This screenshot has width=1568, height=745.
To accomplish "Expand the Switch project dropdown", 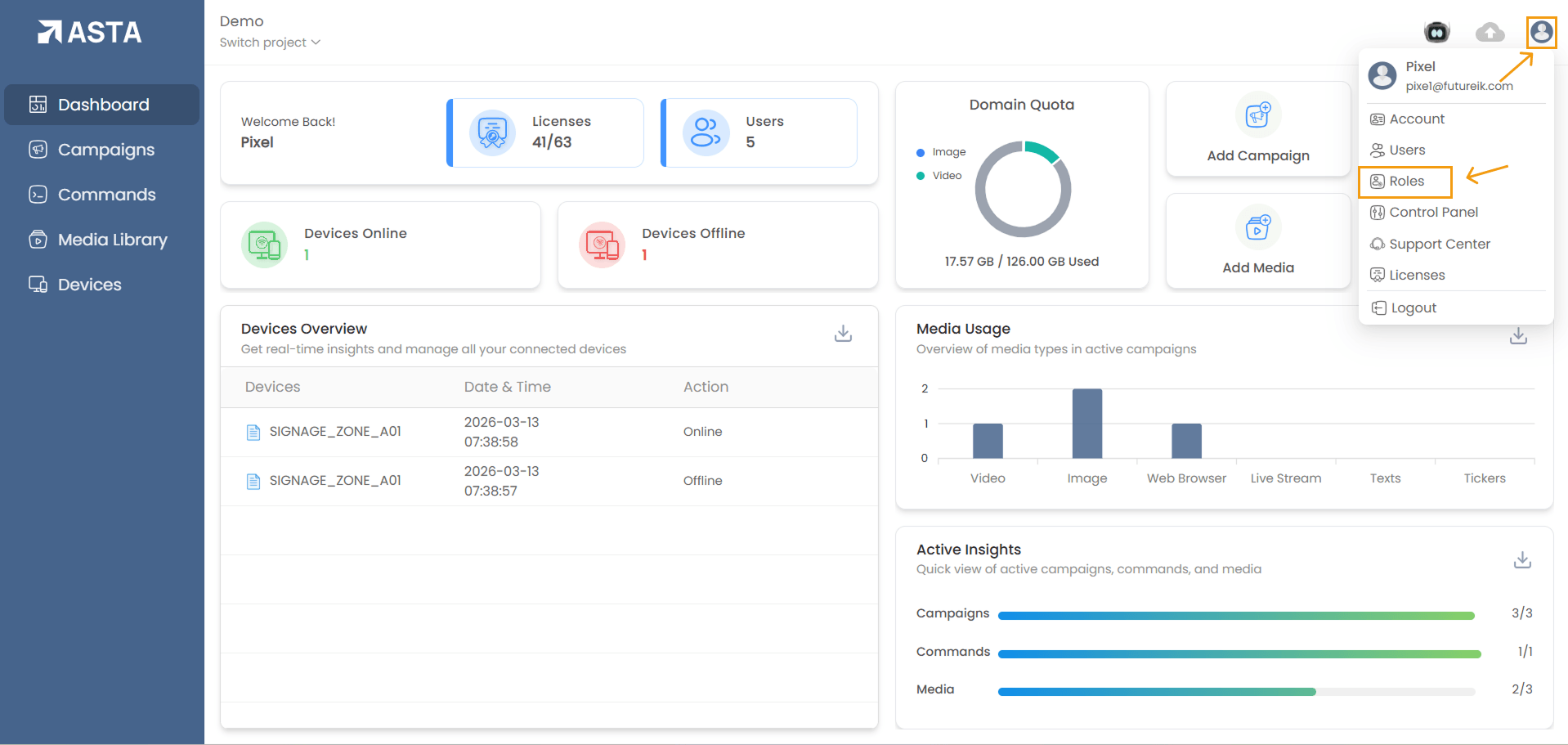I will 270,43.
